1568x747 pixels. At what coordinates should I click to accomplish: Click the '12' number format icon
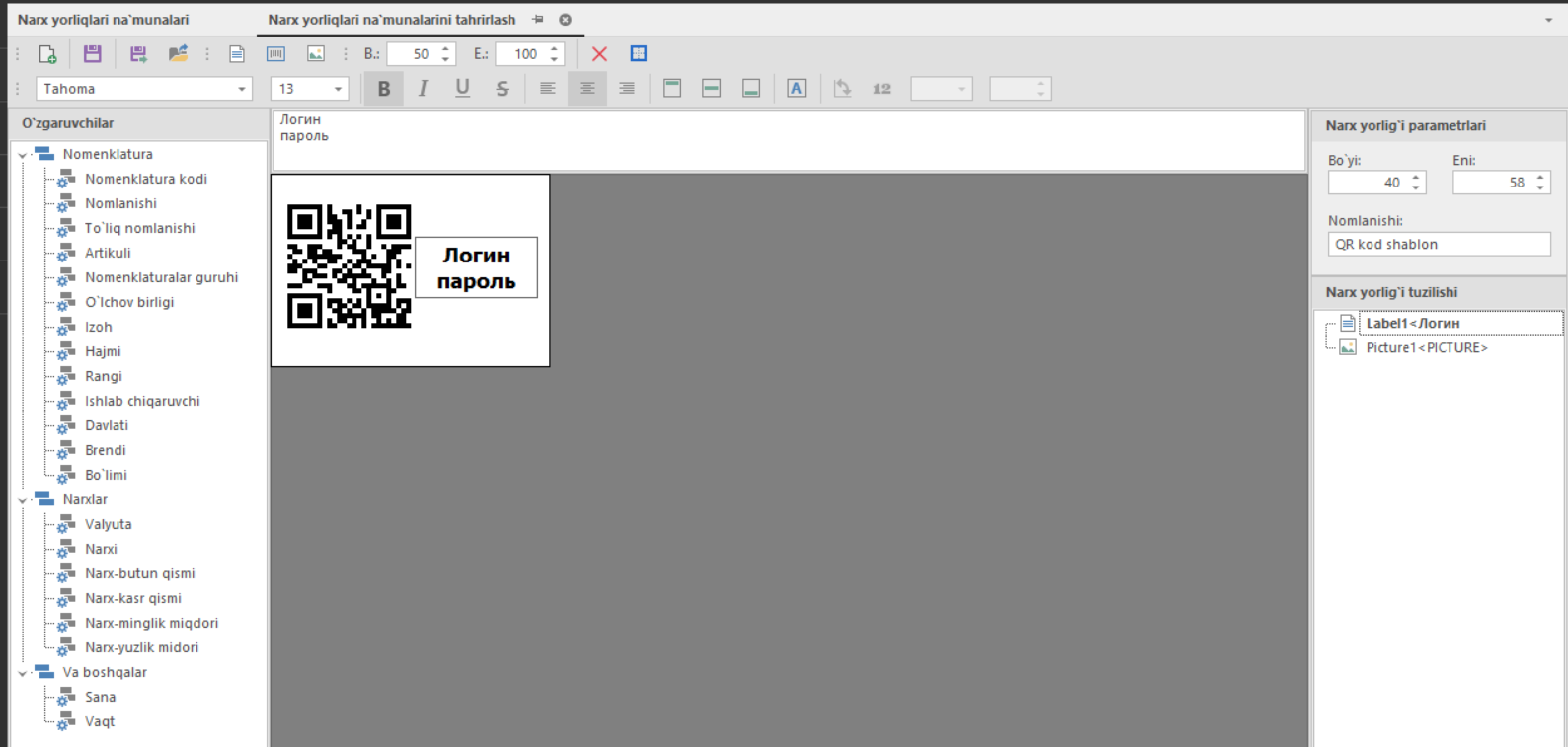coord(882,89)
